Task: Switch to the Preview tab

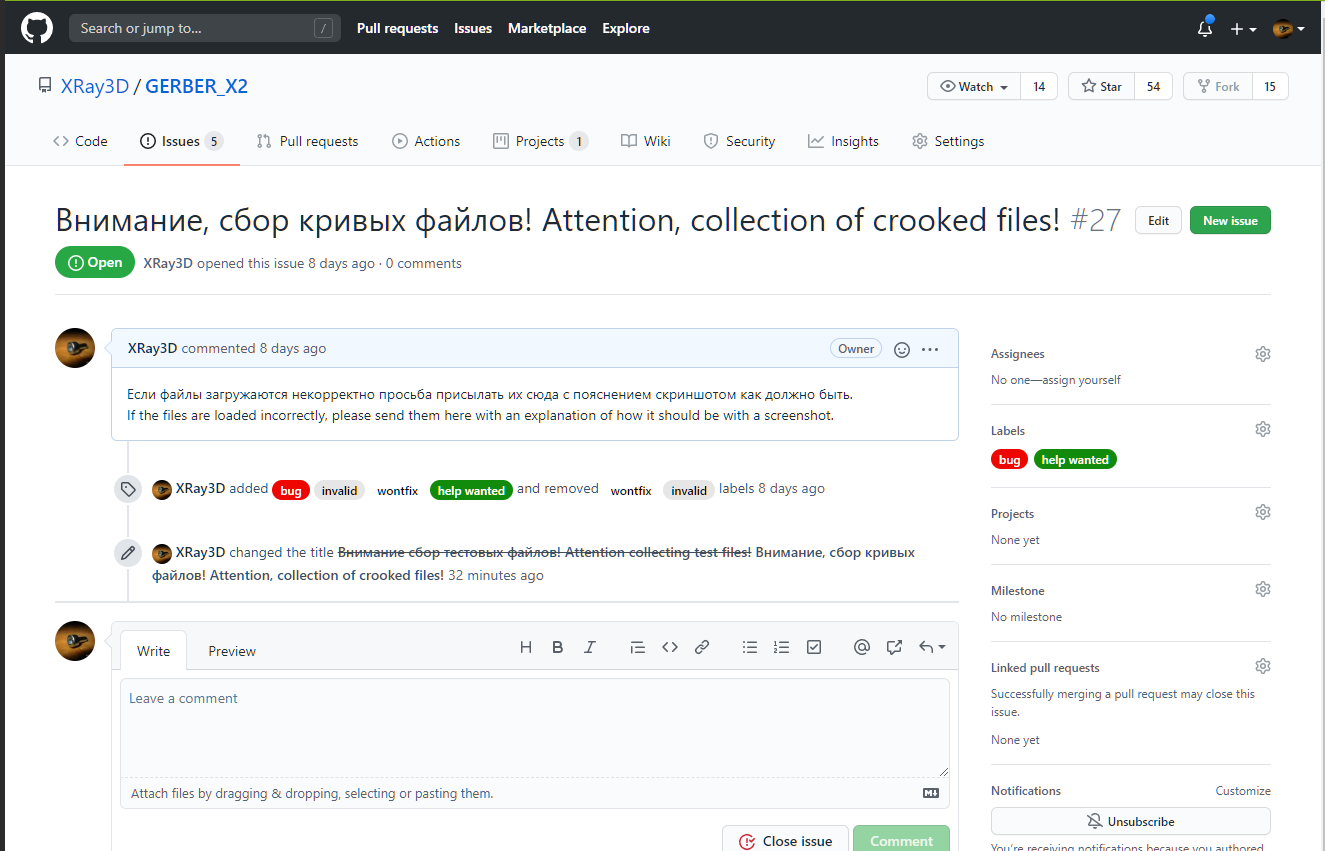Action: pyautogui.click(x=232, y=651)
